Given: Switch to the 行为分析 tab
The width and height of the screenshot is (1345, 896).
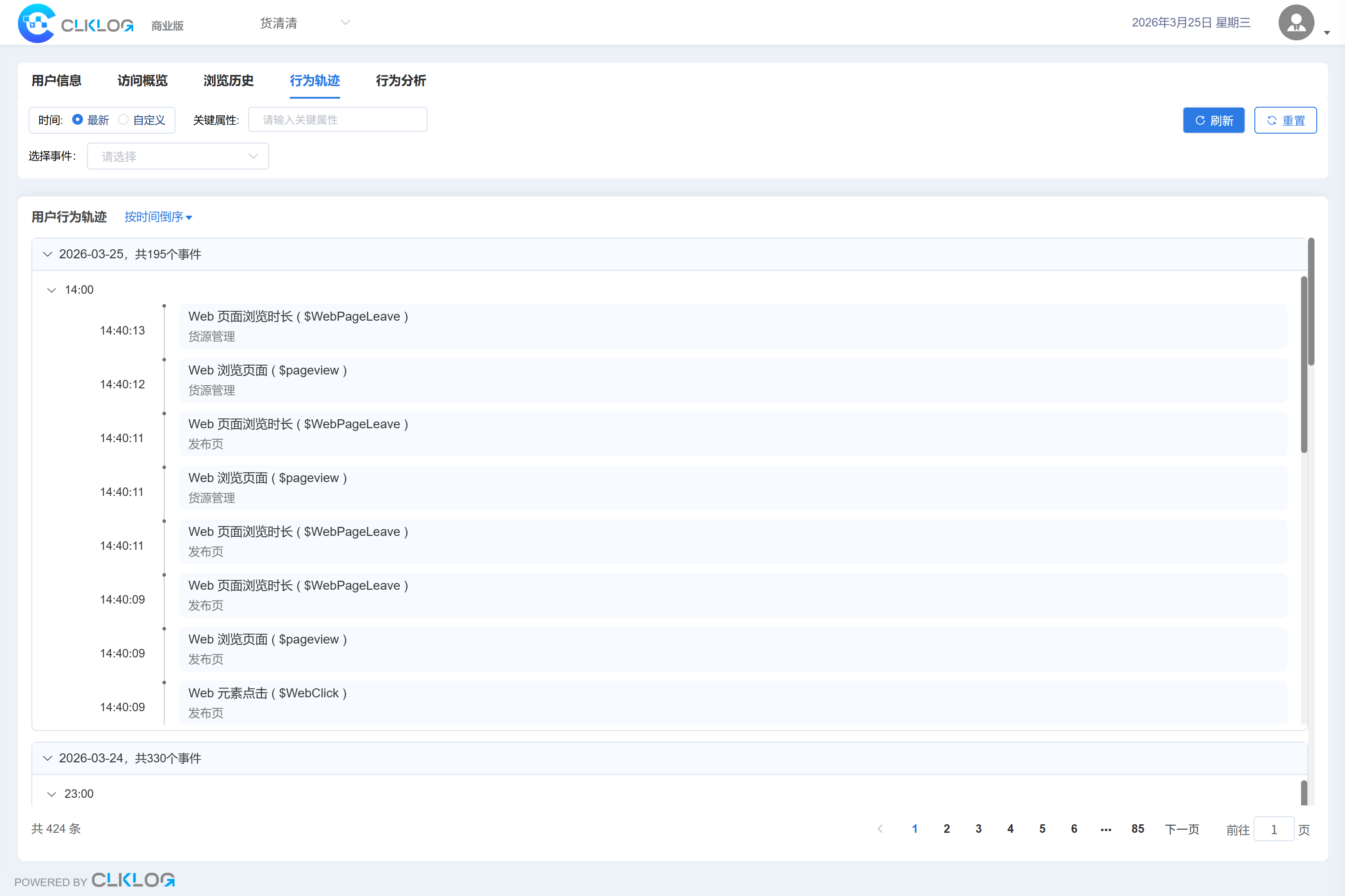Looking at the screenshot, I should click(x=400, y=81).
